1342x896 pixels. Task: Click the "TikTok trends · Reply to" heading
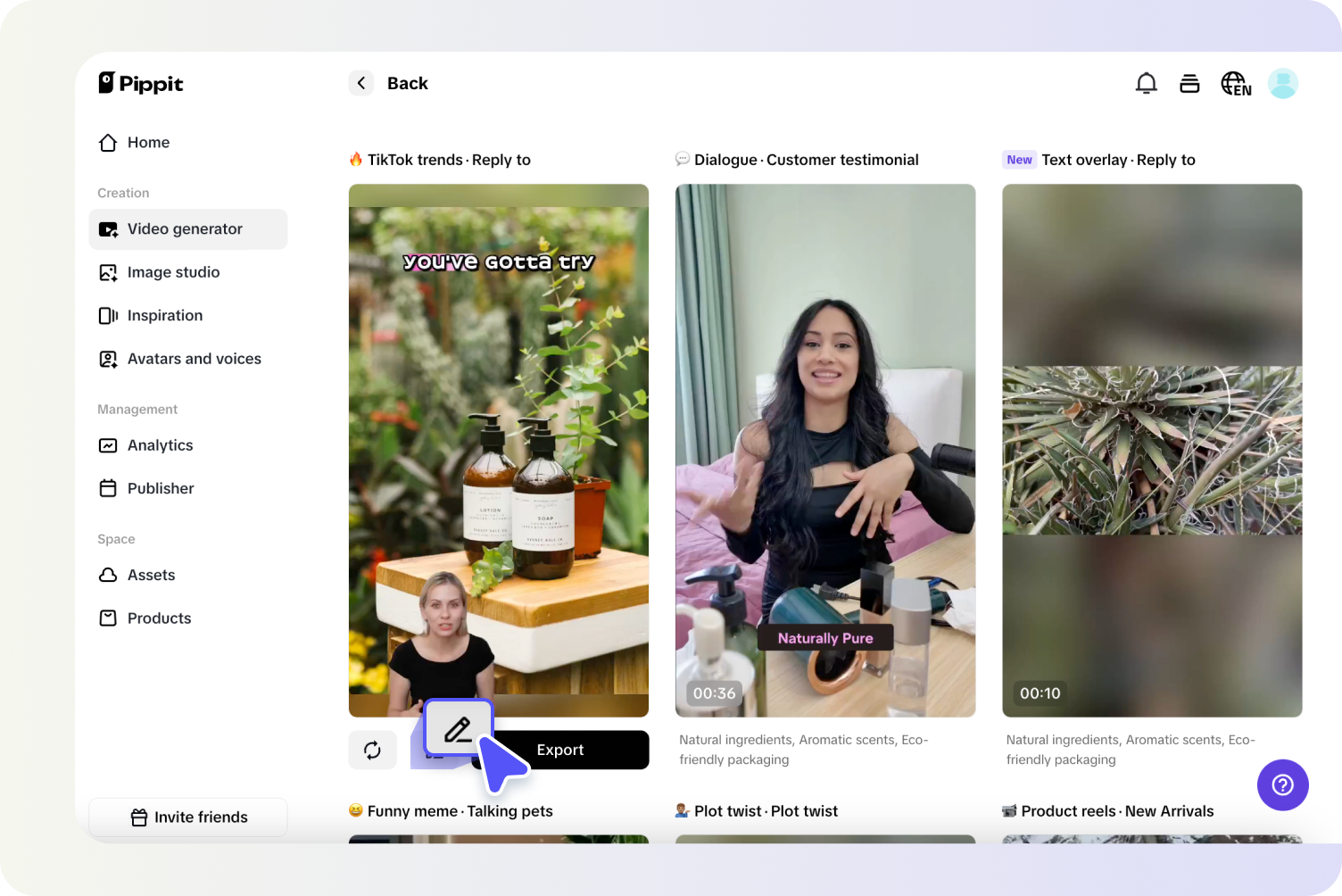click(449, 160)
